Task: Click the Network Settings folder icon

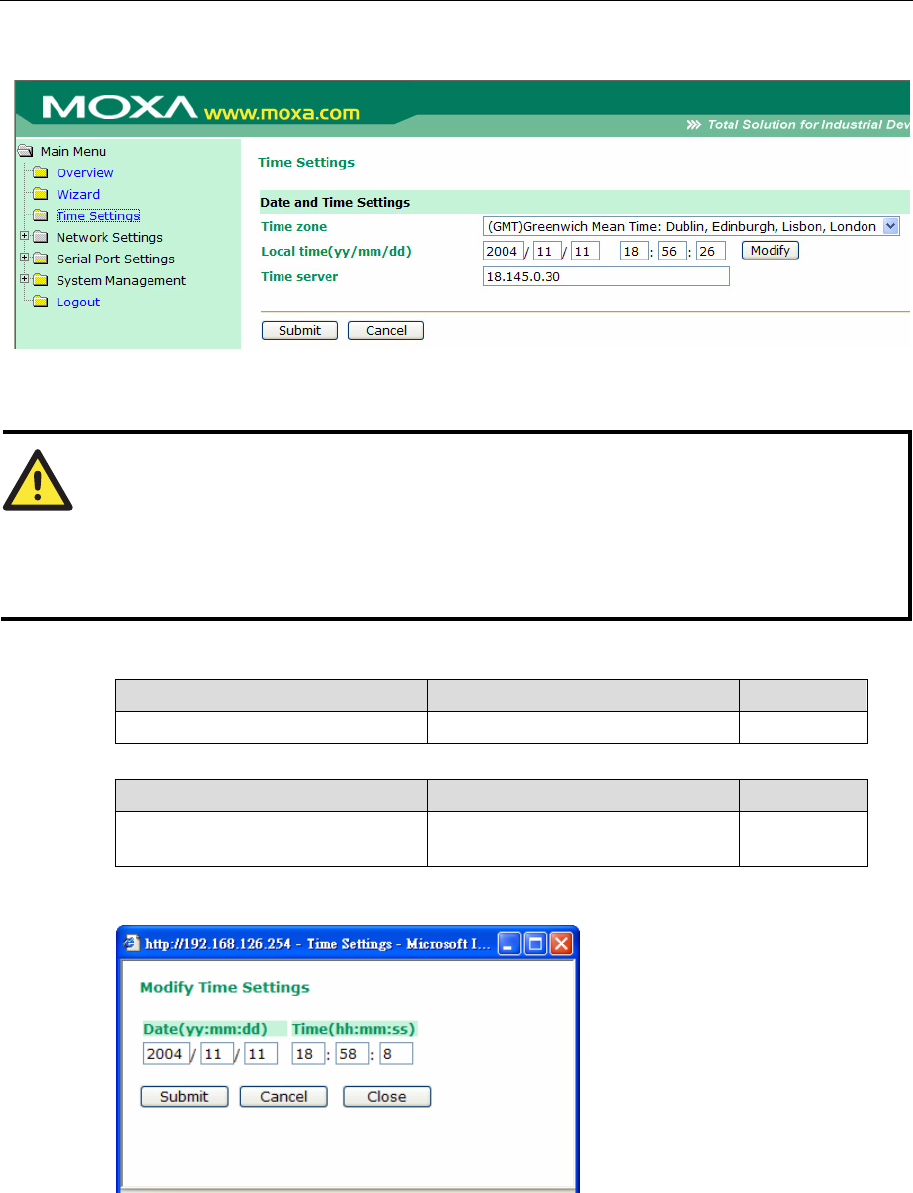Action: (41, 237)
